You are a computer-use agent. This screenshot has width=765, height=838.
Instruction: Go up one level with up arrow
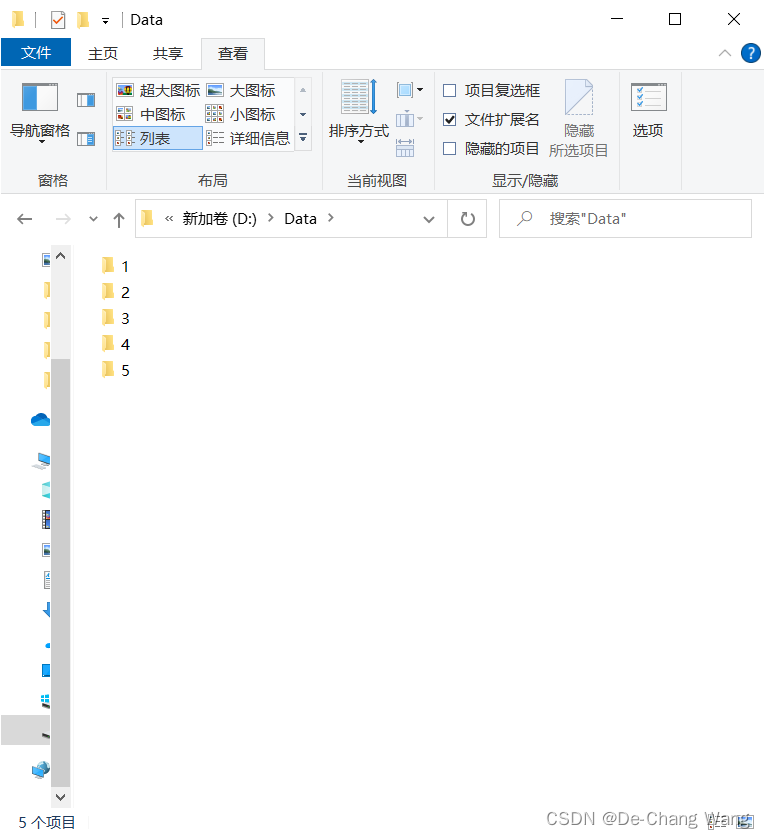click(119, 219)
